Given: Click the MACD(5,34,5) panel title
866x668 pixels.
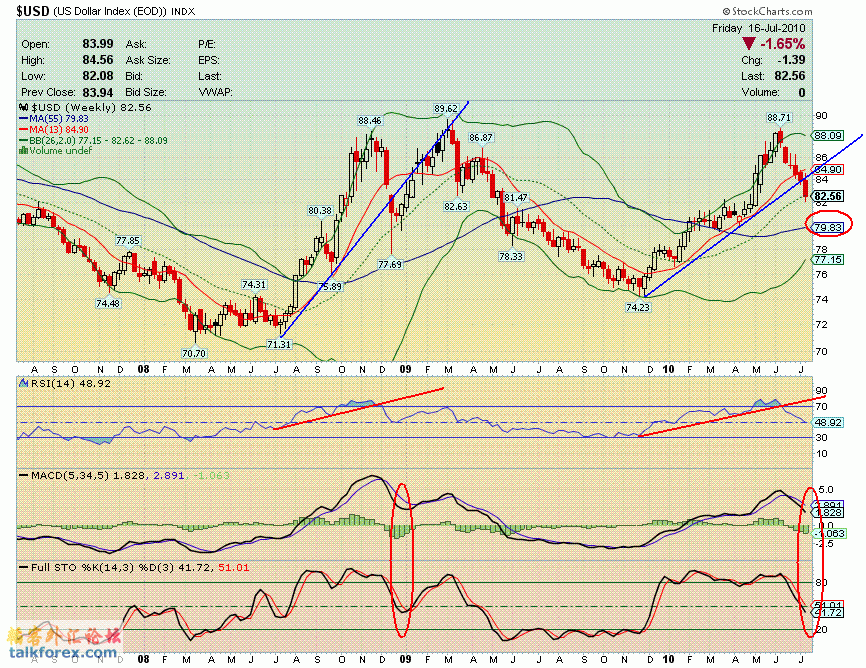Looking at the screenshot, I should pyautogui.click(x=70, y=475).
